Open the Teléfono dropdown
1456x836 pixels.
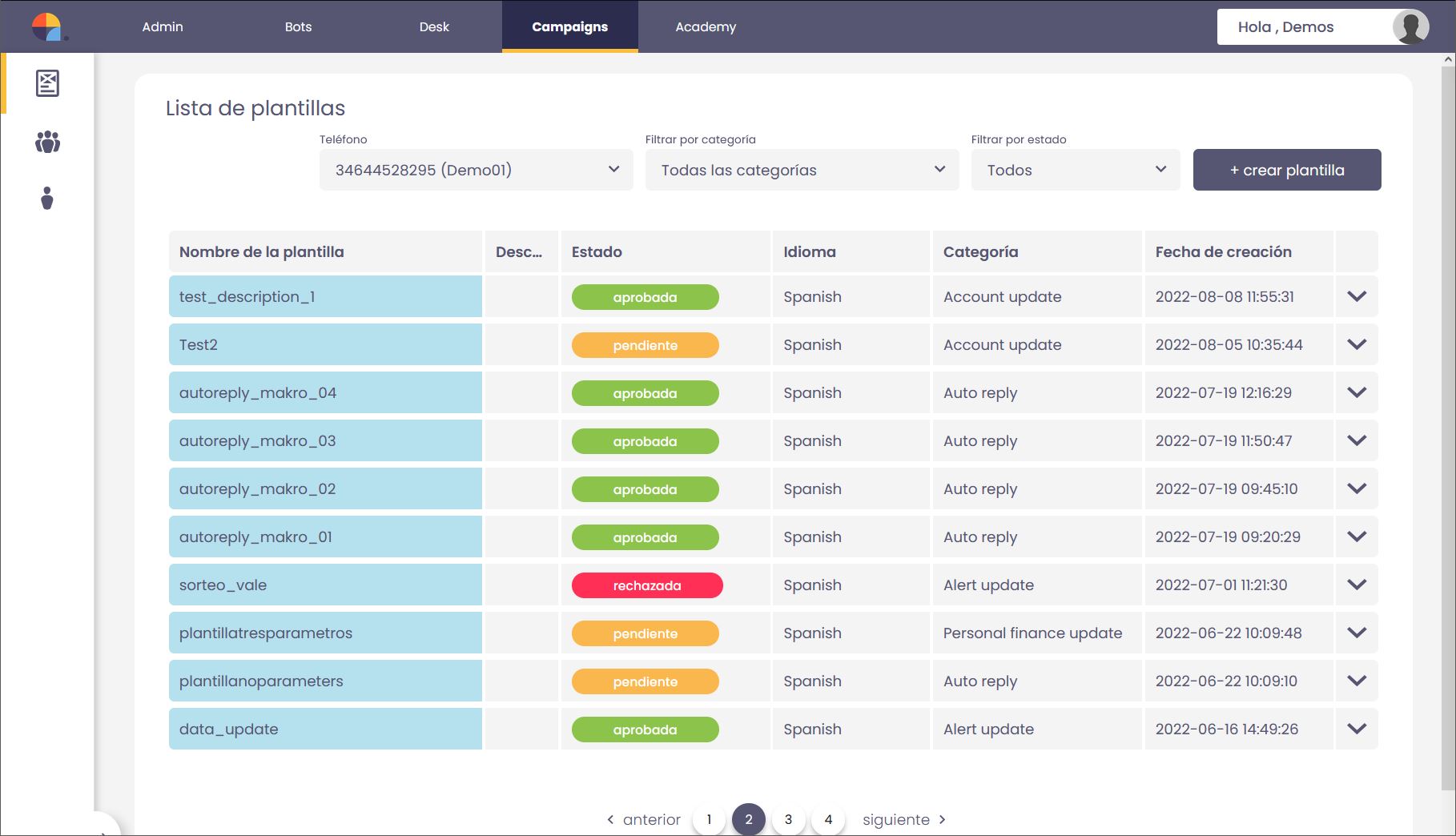tap(476, 170)
